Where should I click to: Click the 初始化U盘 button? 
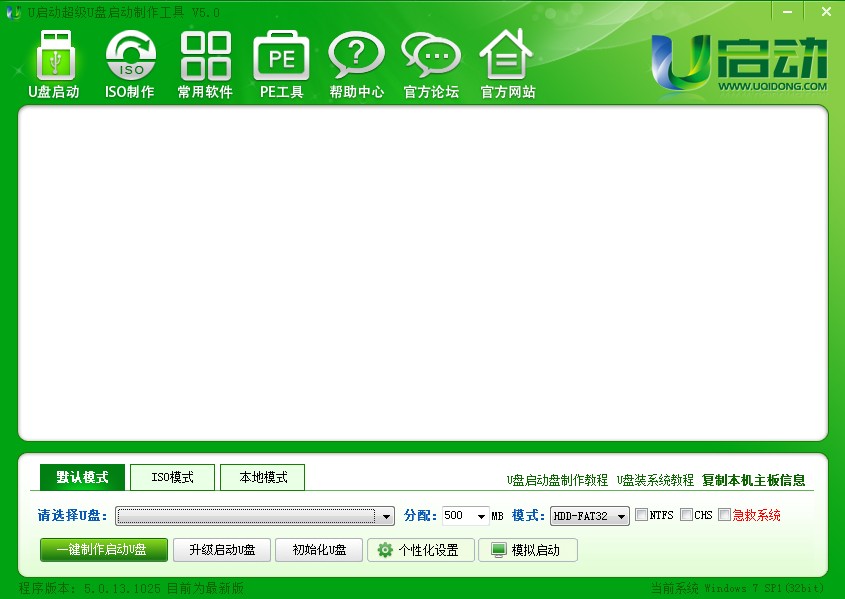click(319, 550)
